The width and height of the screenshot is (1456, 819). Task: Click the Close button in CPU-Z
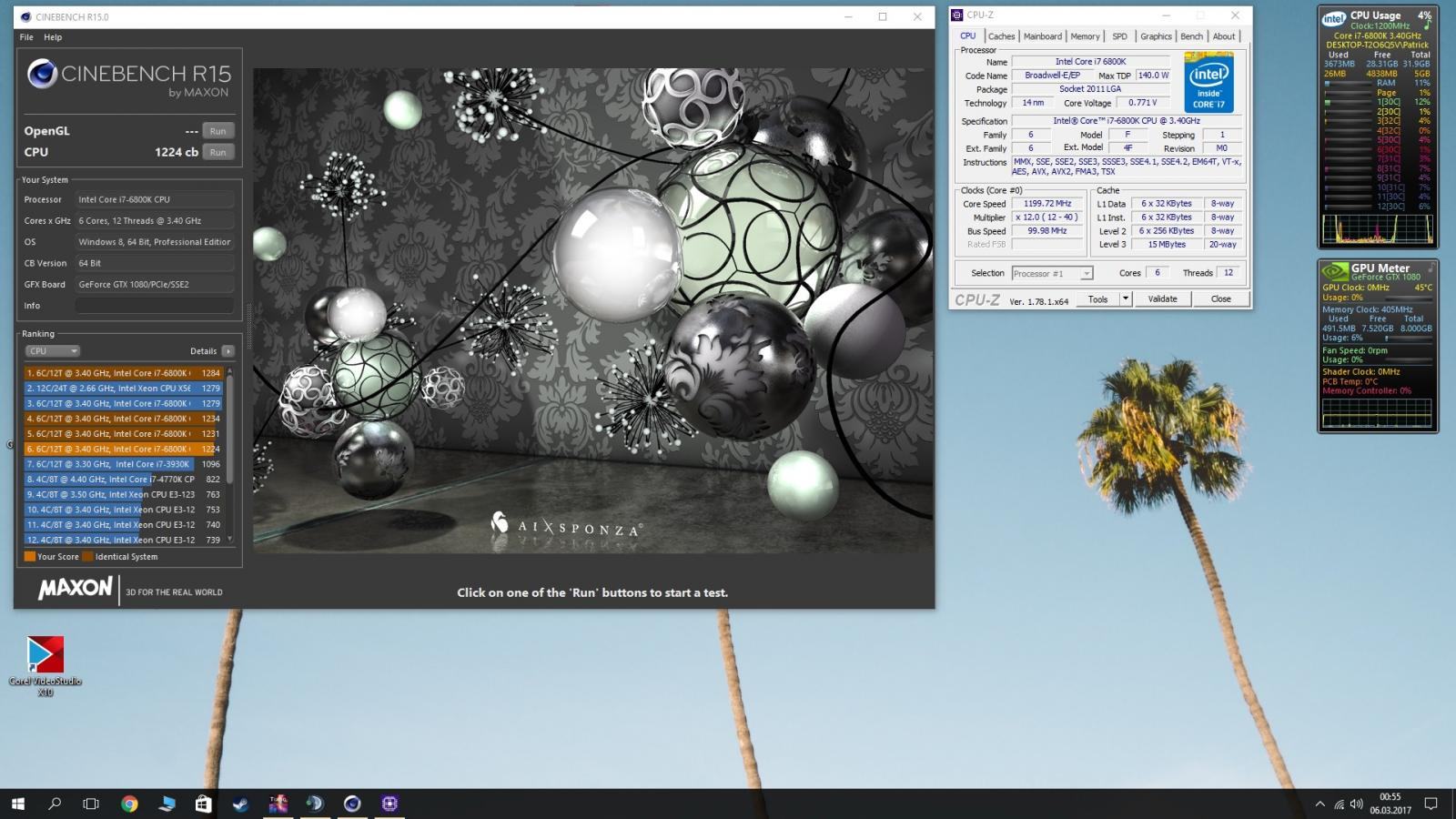coord(1221,299)
